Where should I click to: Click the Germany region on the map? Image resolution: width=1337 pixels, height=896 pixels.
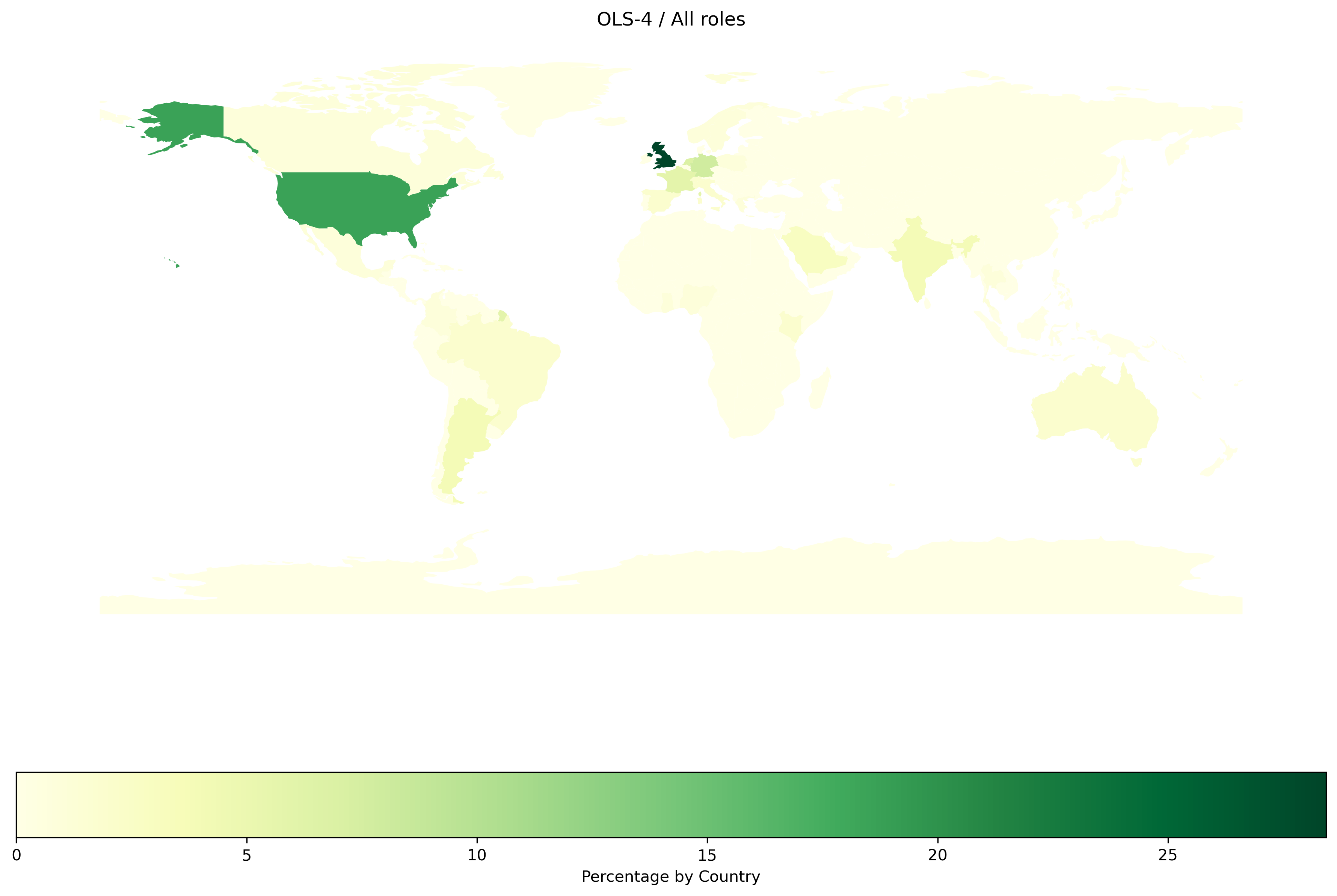pos(703,166)
